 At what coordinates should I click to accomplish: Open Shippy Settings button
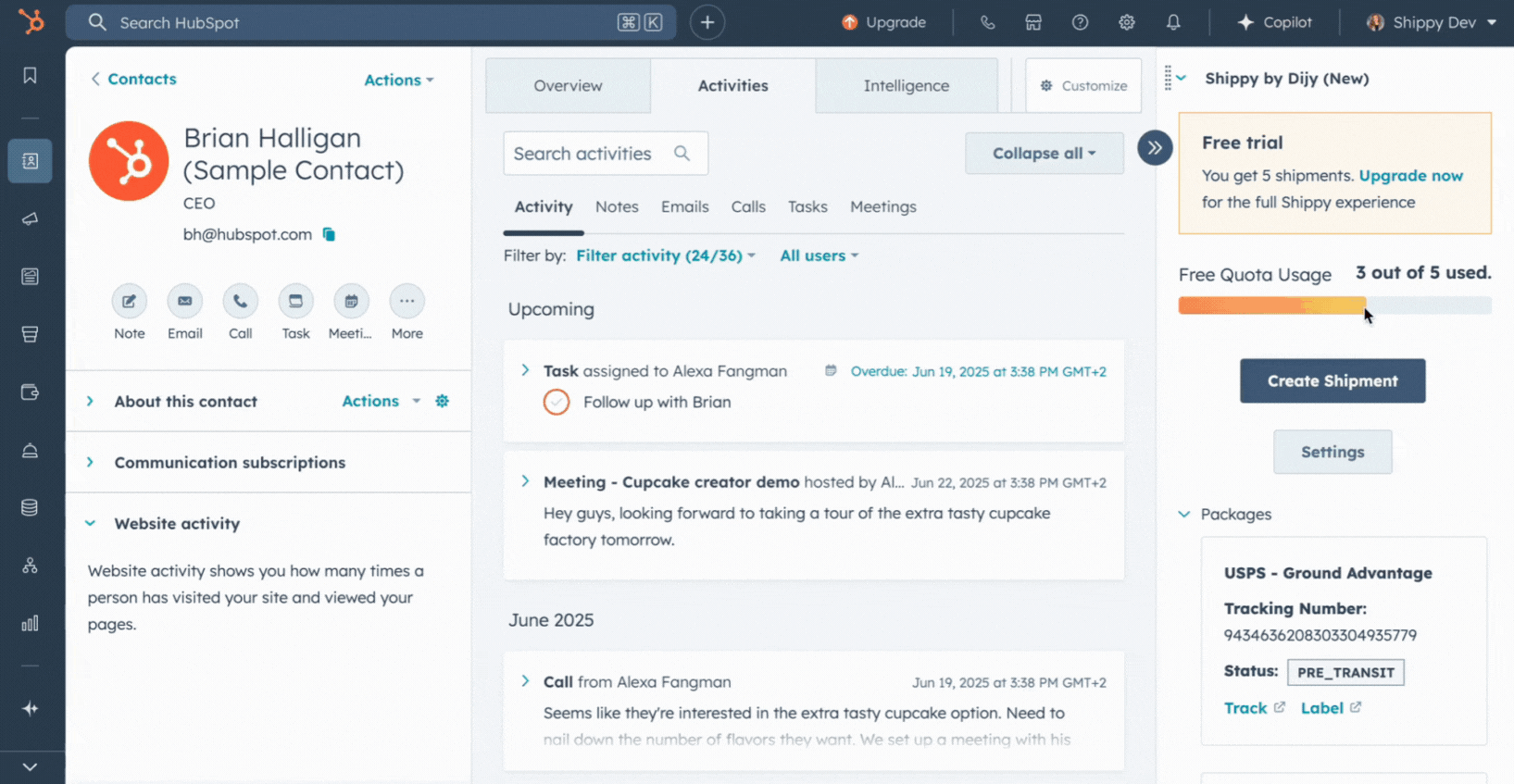point(1333,452)
